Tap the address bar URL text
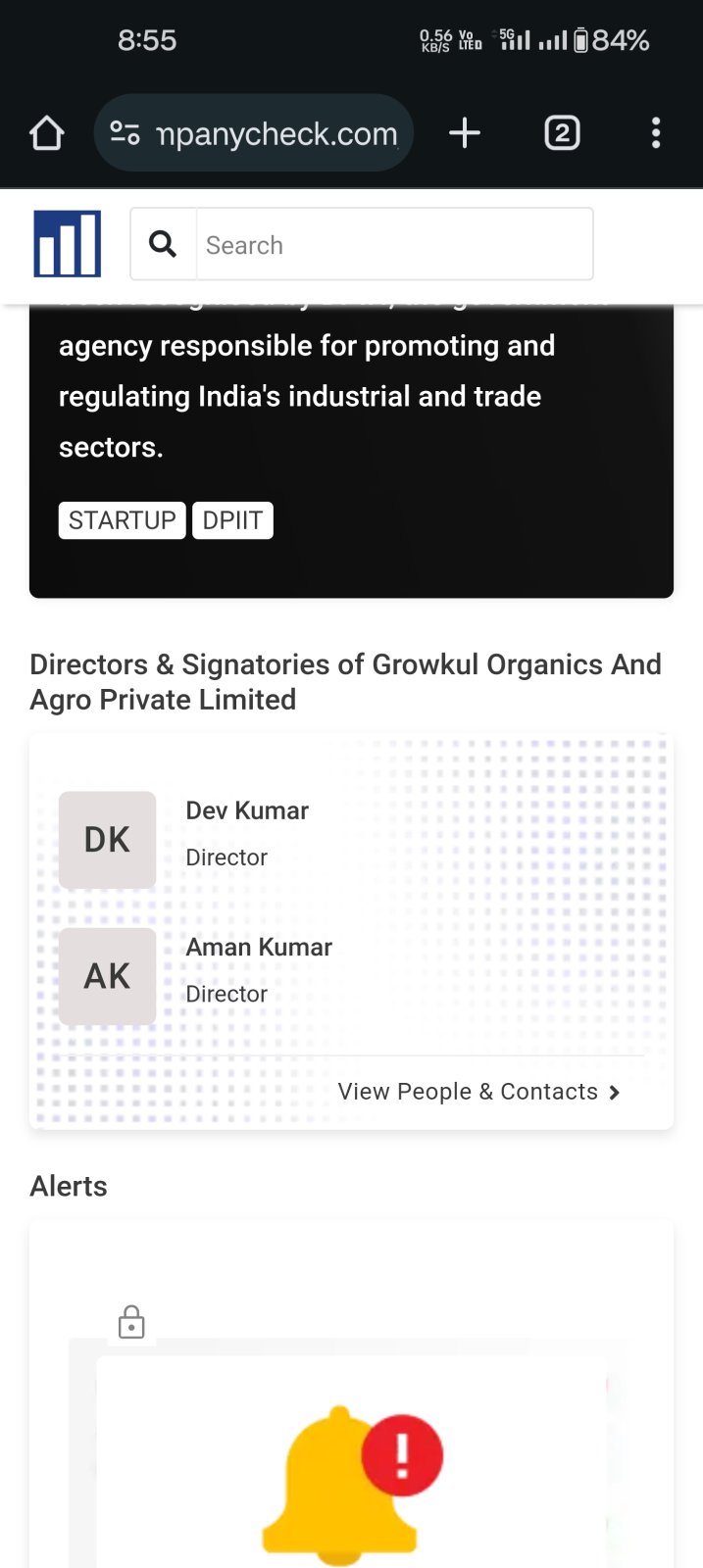The width and height of the screenshot is (703, 1568). [x=276, y=133]
